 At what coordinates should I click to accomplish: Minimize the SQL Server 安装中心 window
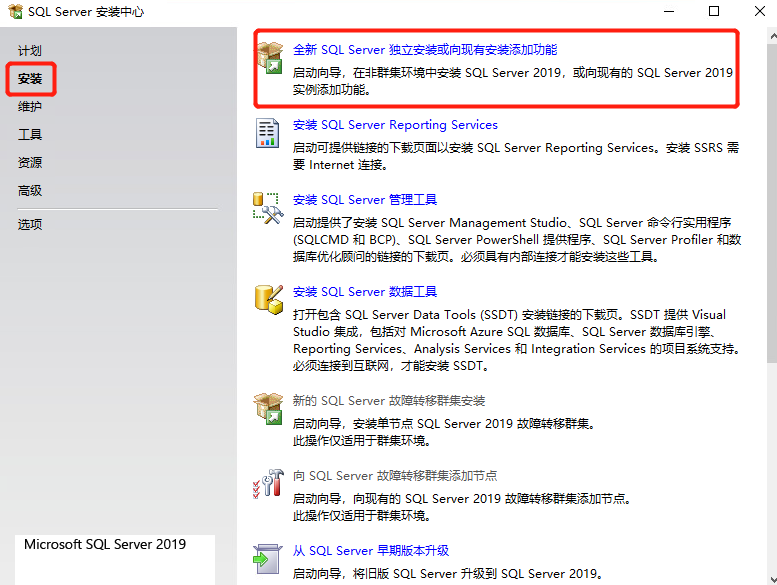tap(669, 11)
